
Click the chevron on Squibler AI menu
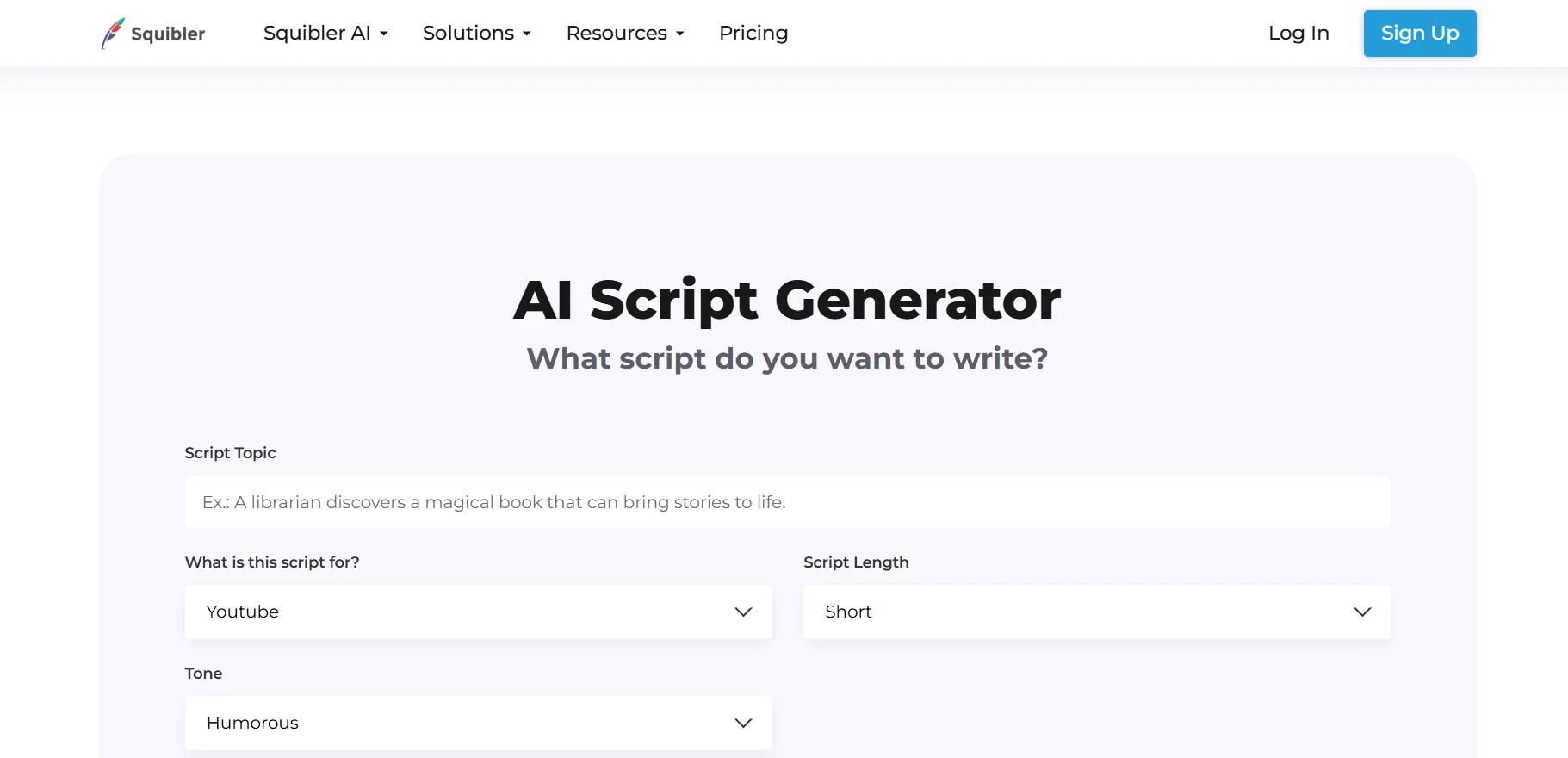coord(382,34)
